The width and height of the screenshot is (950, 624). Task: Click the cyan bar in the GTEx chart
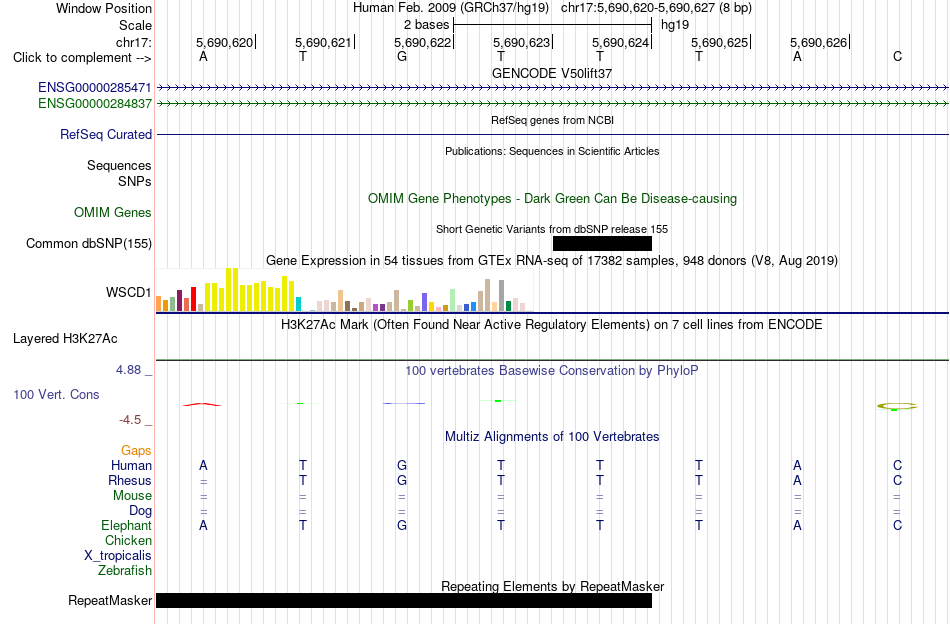[x=298, y=304]
